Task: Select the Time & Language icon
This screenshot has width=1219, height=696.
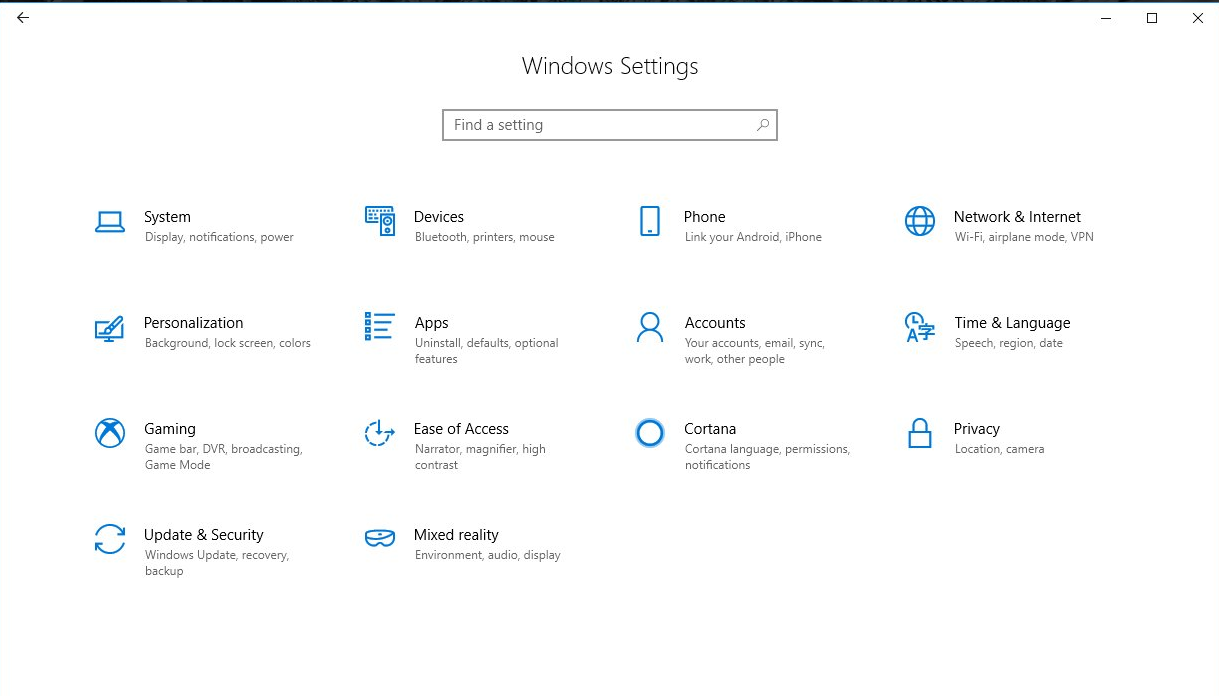Action: 920,327
